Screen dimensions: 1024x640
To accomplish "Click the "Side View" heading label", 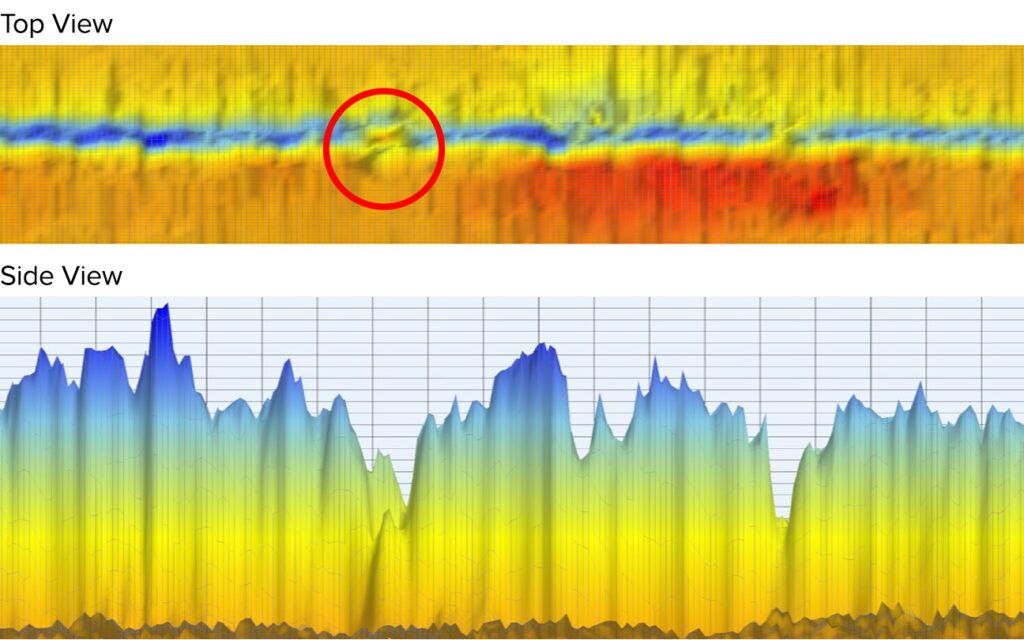I will [x=61, y=276].
